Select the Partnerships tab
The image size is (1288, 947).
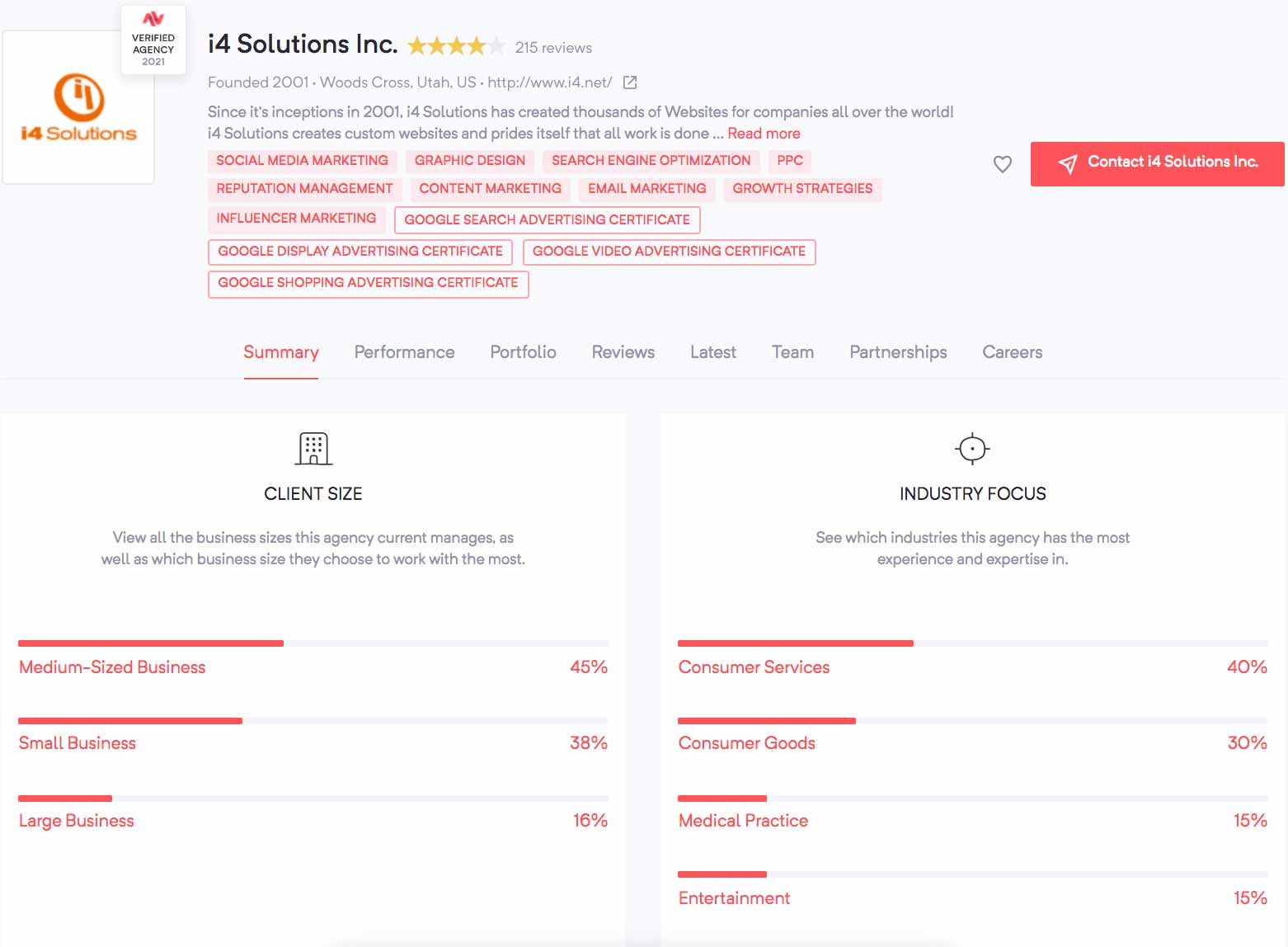898,352
